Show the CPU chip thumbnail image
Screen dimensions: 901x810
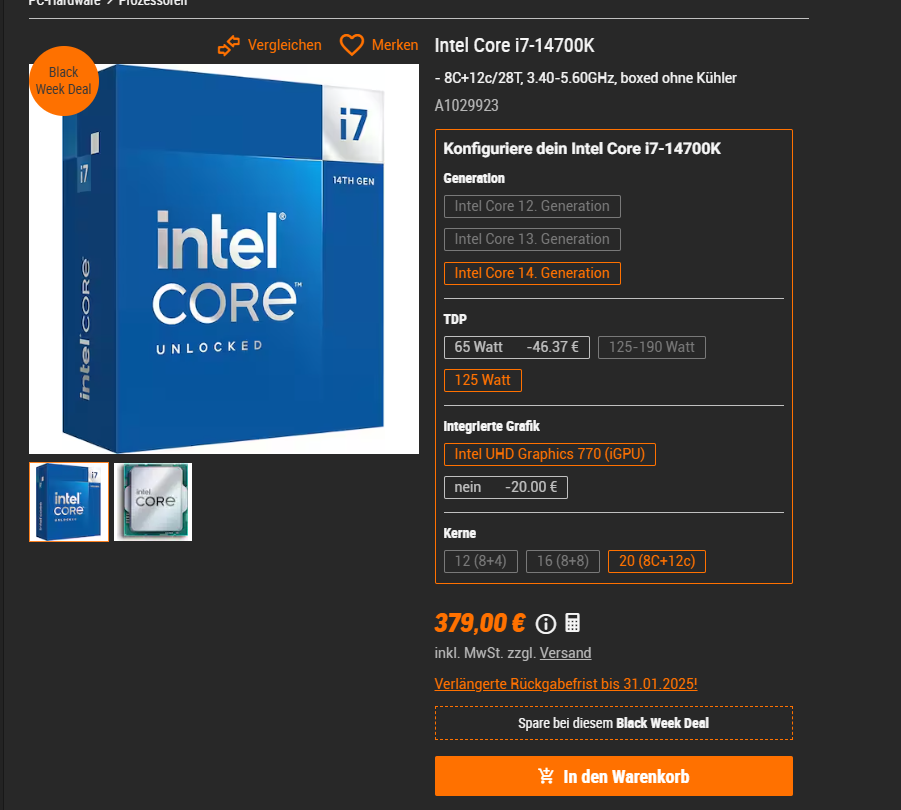pos(153,502)
